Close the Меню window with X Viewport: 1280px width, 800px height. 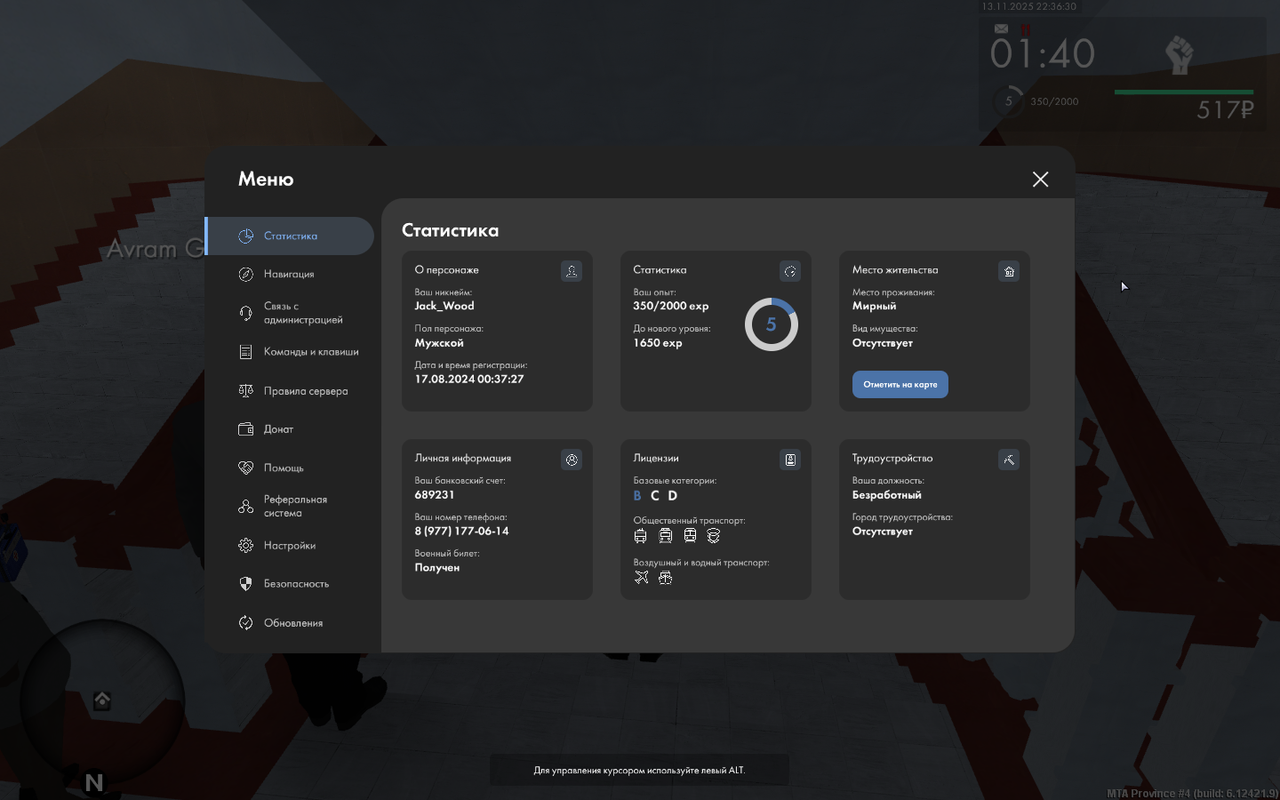1040,179
